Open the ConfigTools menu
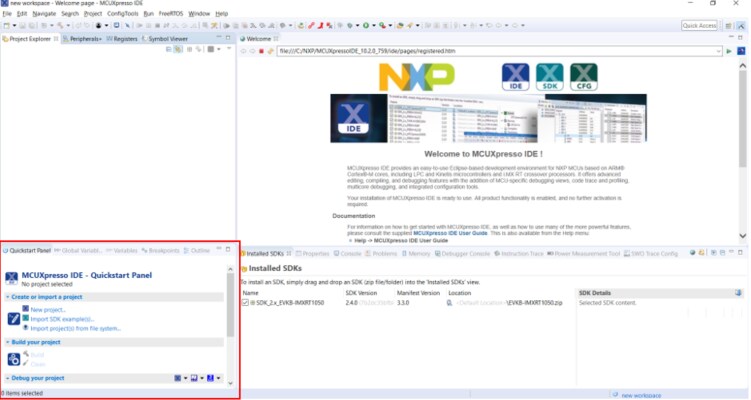Screen dimensions: 751x400 coord(123,14)
